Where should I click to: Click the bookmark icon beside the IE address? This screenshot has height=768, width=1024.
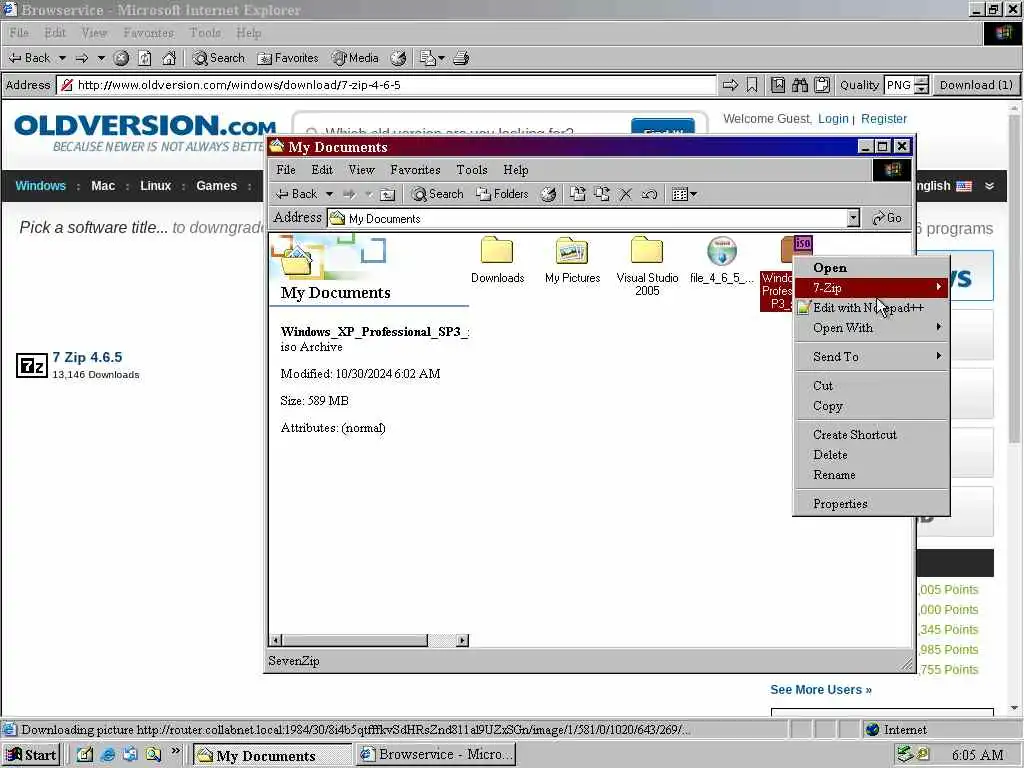pyautogui.click(x=752, y=85)
